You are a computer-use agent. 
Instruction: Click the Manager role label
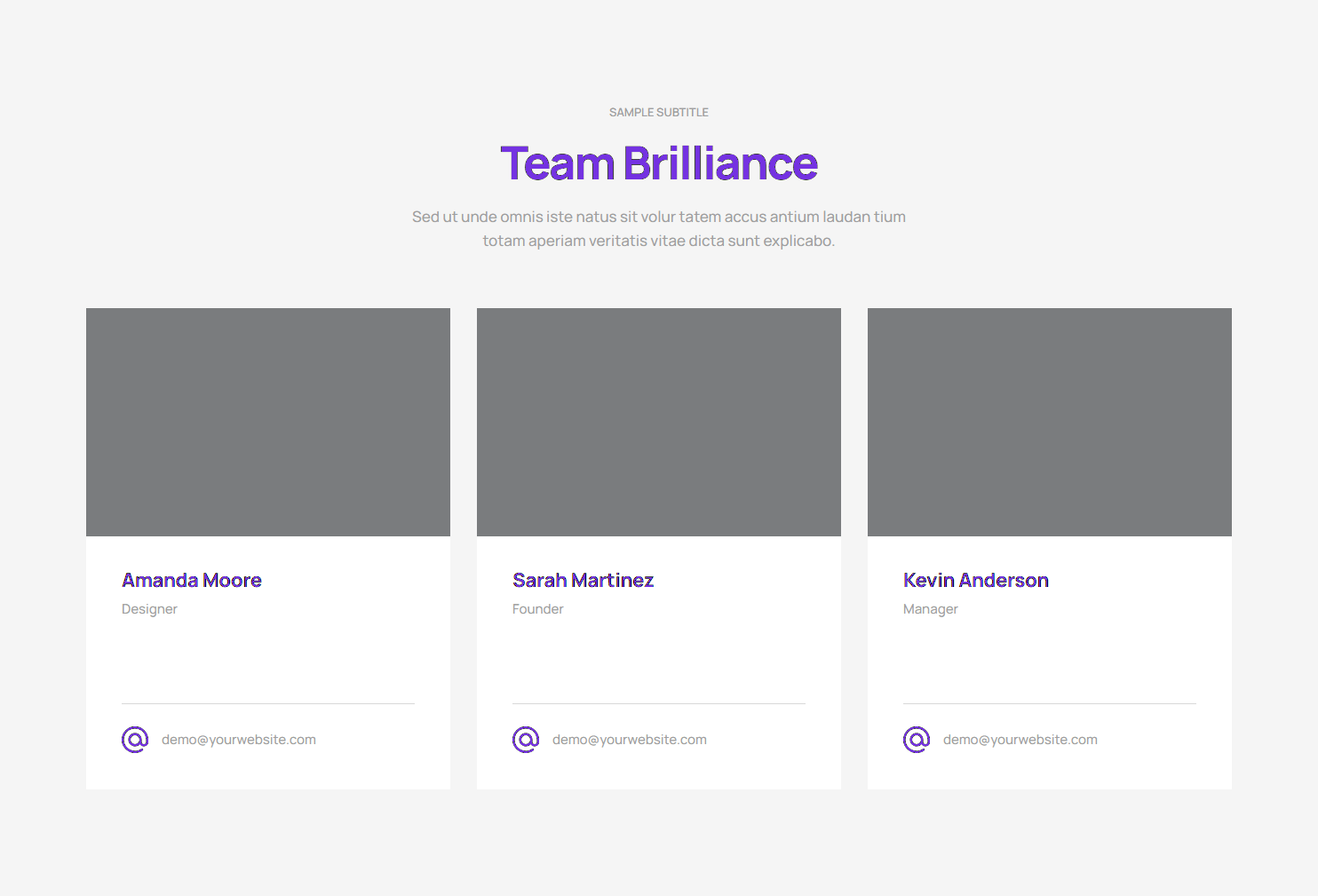click(x=930, y=609)
